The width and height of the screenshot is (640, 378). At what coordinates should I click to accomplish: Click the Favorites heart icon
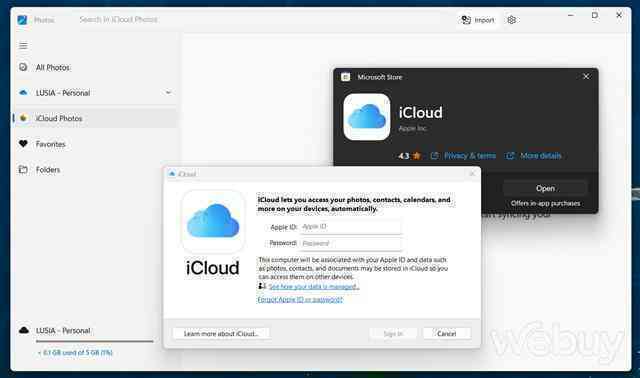[23, 144]
